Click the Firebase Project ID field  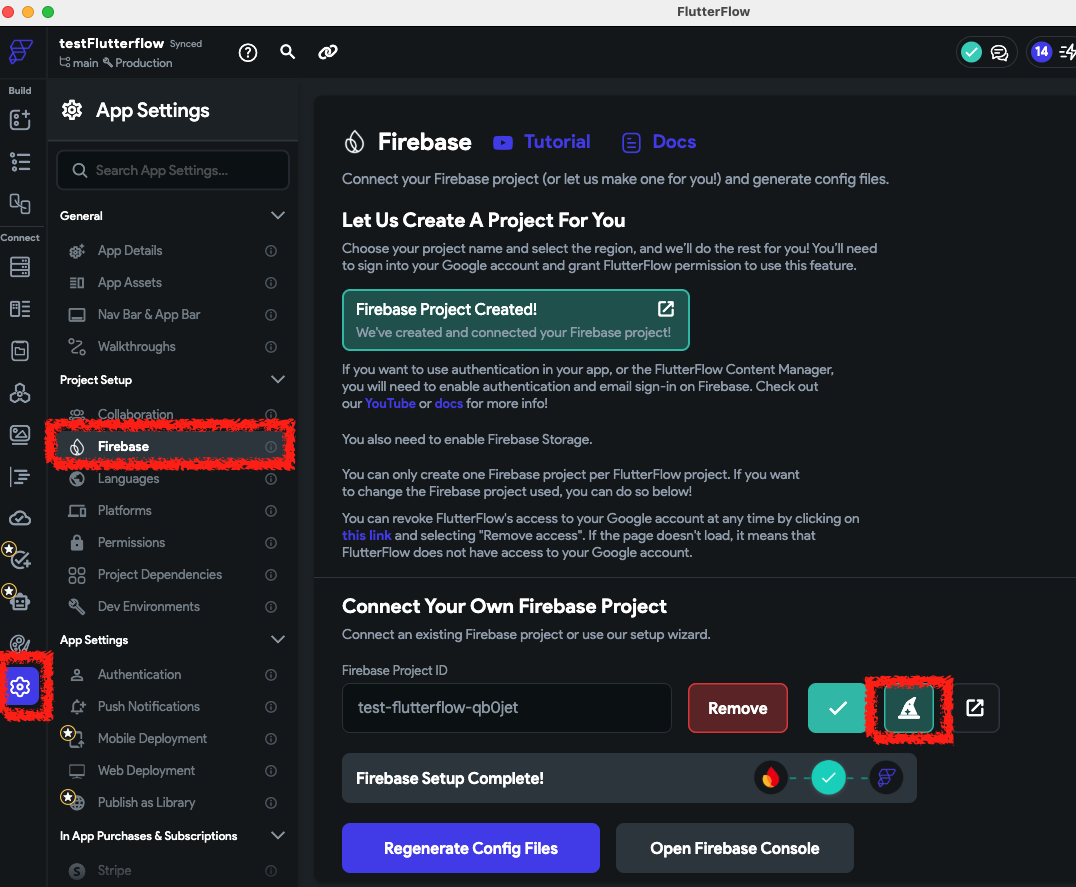pos(506,708)
